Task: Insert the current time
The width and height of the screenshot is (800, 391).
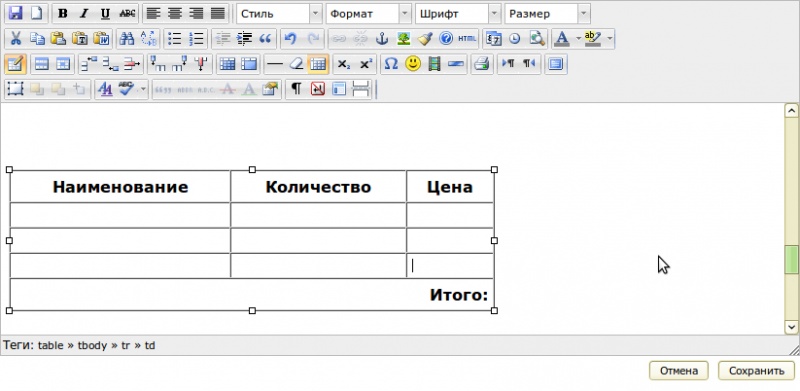Action: coord(515,39)
